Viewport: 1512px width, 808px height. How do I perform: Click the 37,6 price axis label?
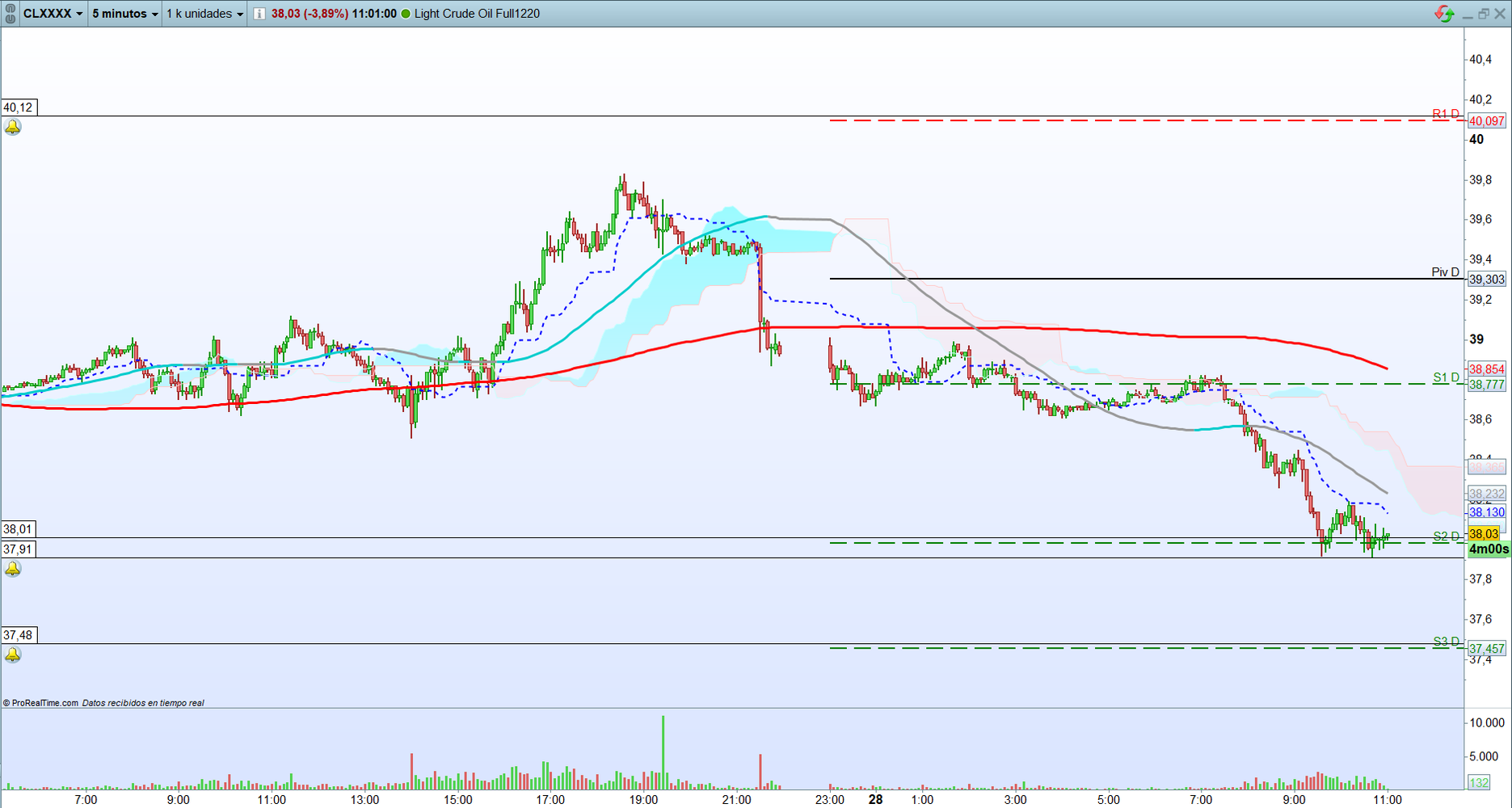[1480, 619]
